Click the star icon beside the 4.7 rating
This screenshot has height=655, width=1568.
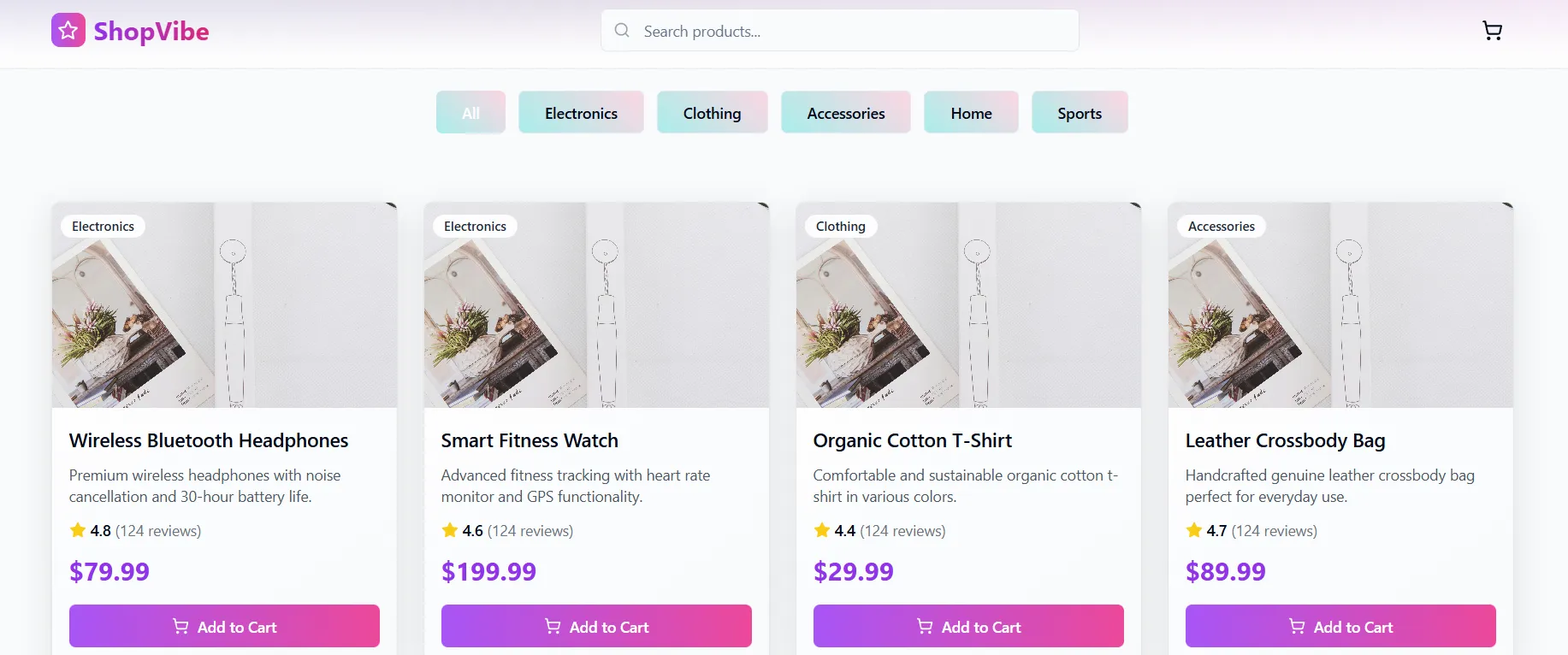[x=1194, y=530]
